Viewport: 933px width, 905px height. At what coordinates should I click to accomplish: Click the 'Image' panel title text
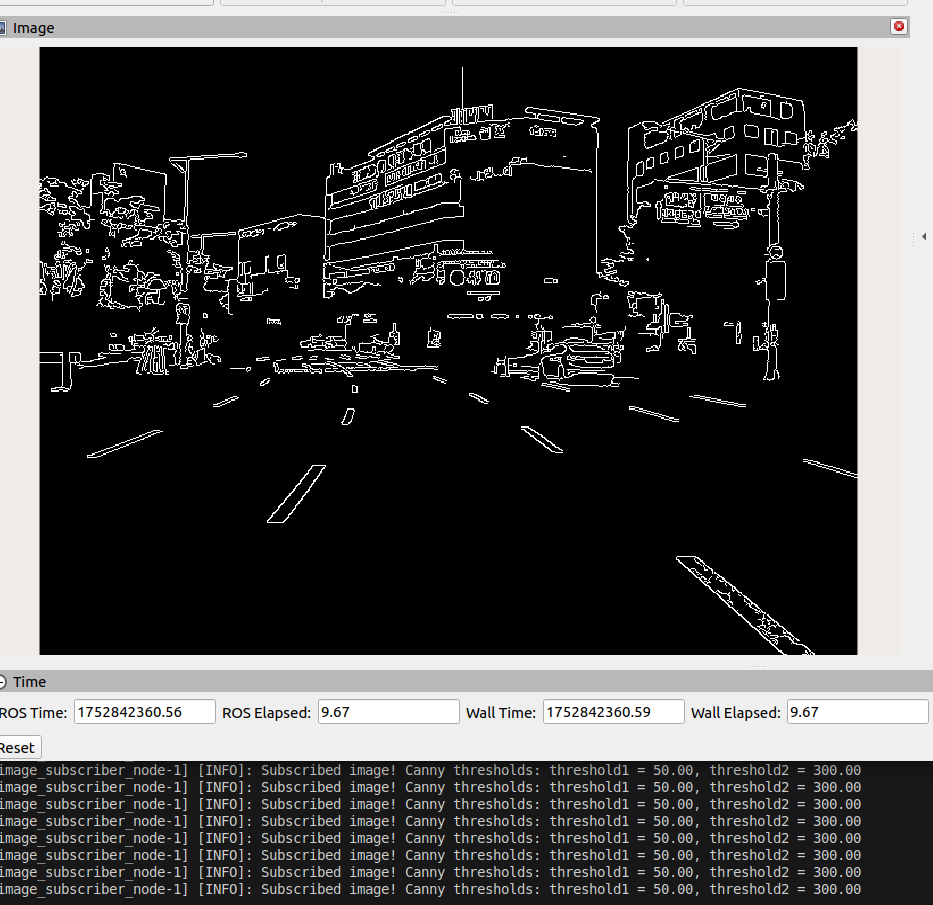(x=33, y=28)
